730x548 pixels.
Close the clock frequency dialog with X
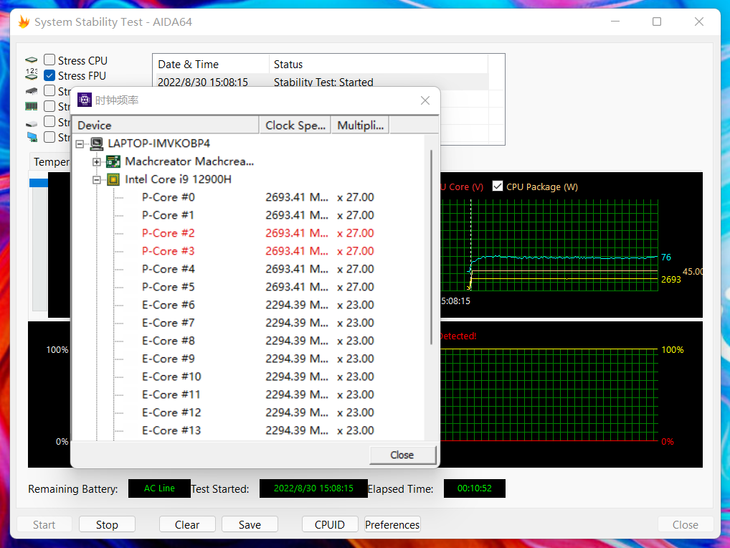tap(425, 100)
